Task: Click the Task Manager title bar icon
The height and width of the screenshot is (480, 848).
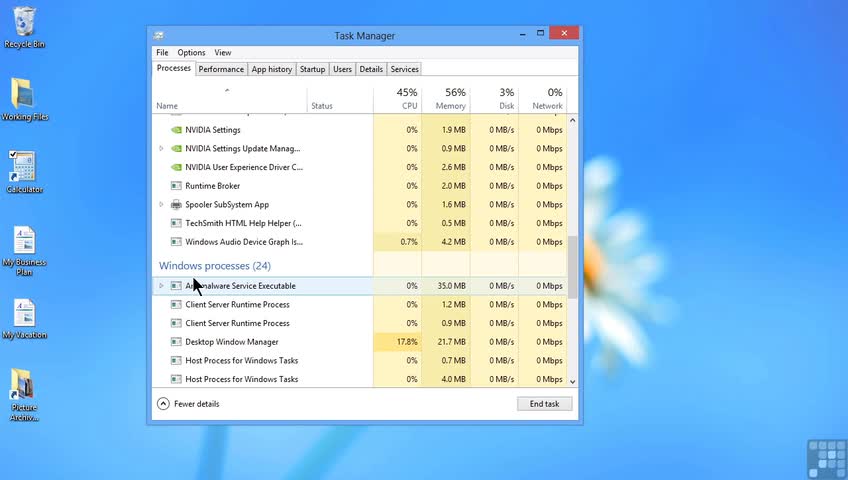Action: [x=158, y=36]
